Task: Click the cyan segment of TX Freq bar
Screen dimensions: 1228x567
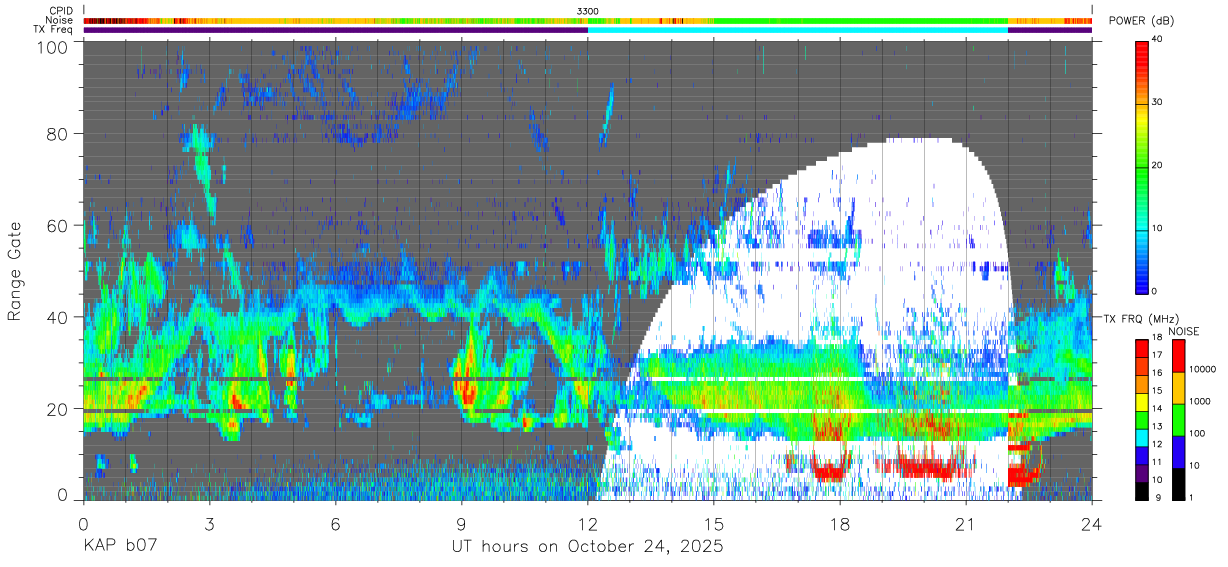Action: (x=798, y=30)
